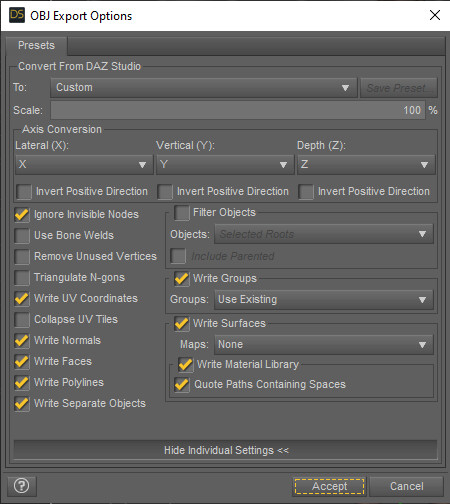The height and width of the screenshot is (504, 450).
Task: Open the Vertical (Y) axis dropdown
Action: (225, 164)
